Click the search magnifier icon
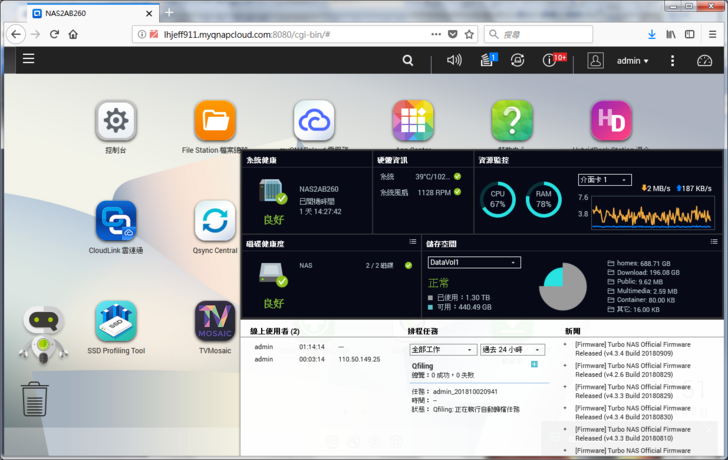Image resolution: width=728 pixels, height=460 pixels. click(407, 60)
